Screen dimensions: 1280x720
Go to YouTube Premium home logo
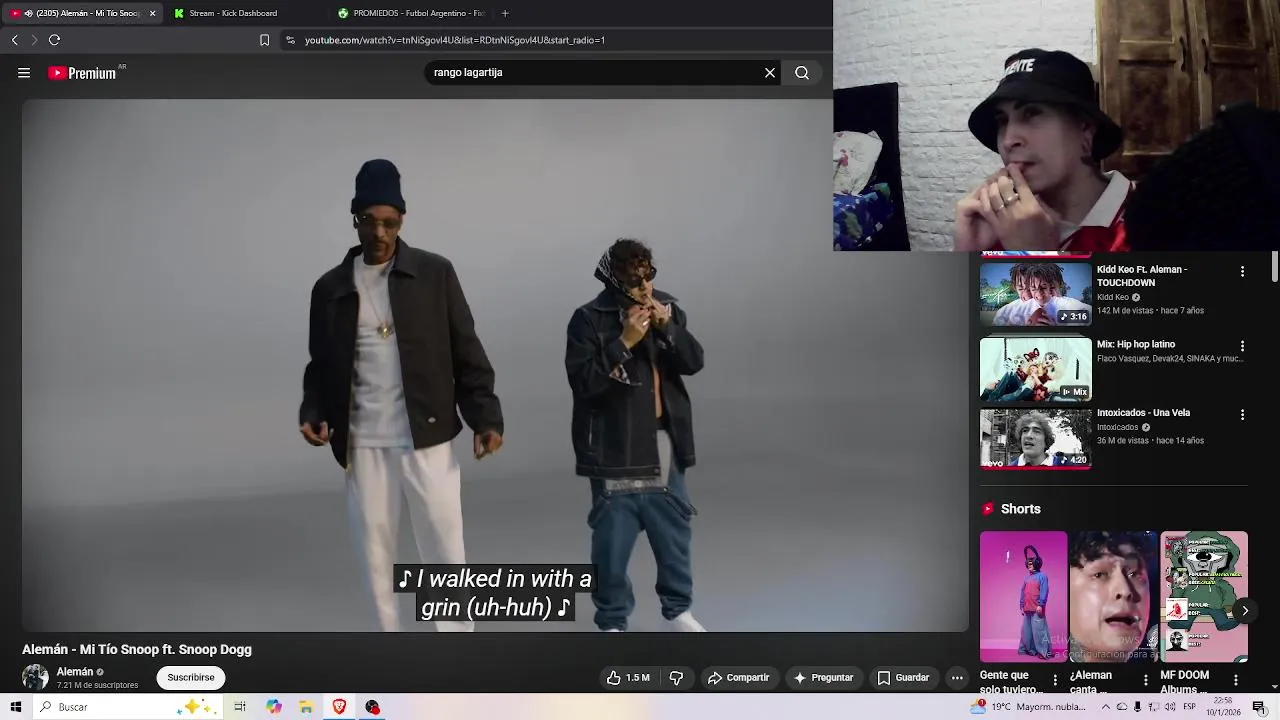click(84, 73)
